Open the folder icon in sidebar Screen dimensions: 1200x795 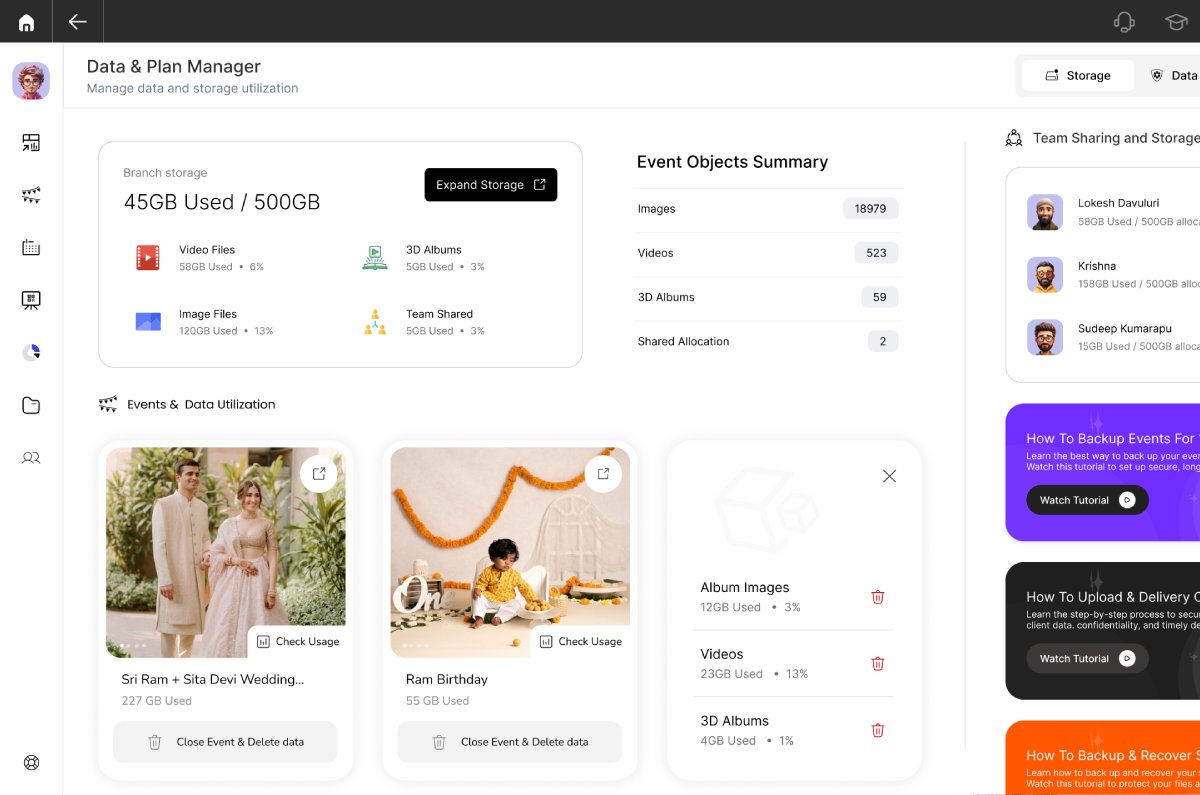(31, 405)
